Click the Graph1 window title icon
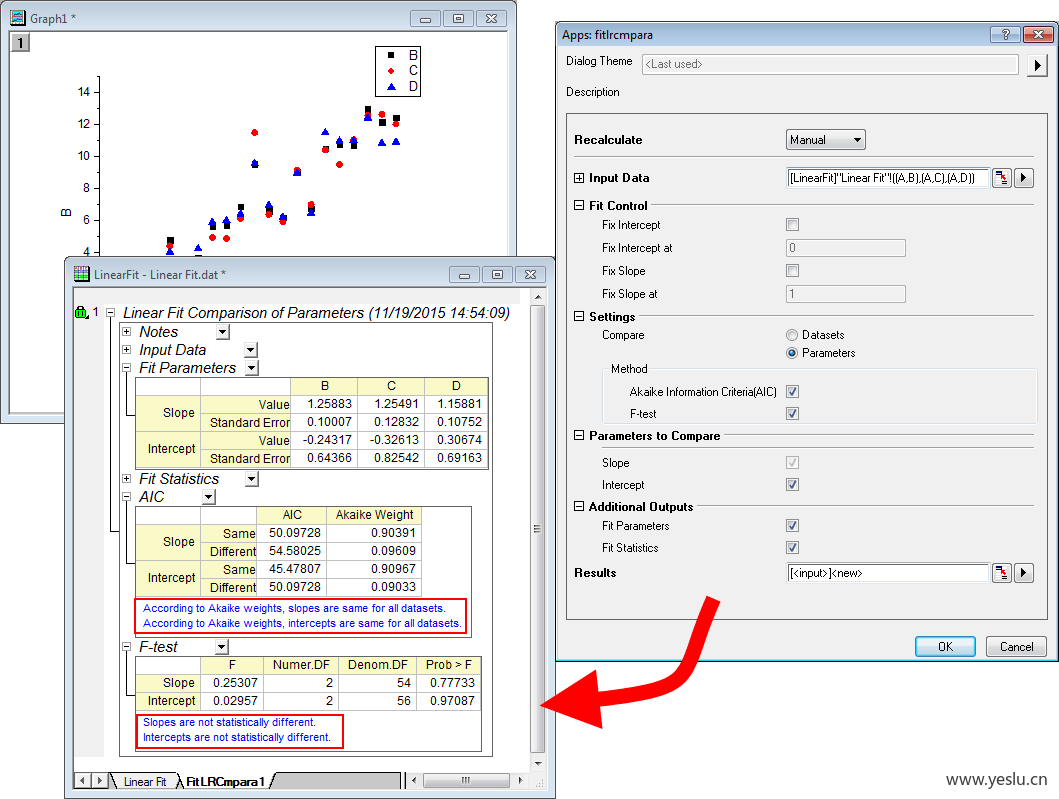This screenshot has width=1059, height=799. pyautogui.click(x=18, y=18)
